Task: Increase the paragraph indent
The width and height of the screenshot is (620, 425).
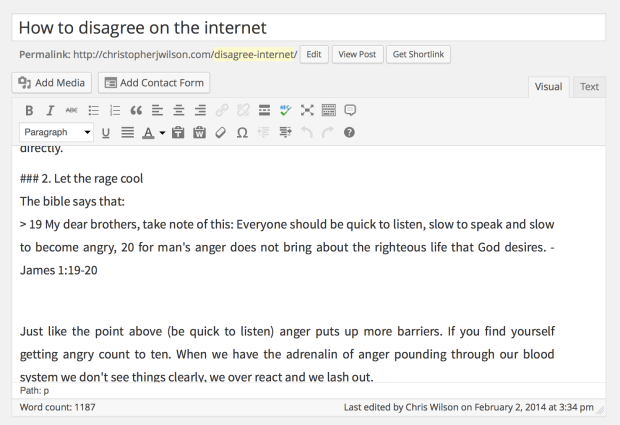Action: (285, 132)
